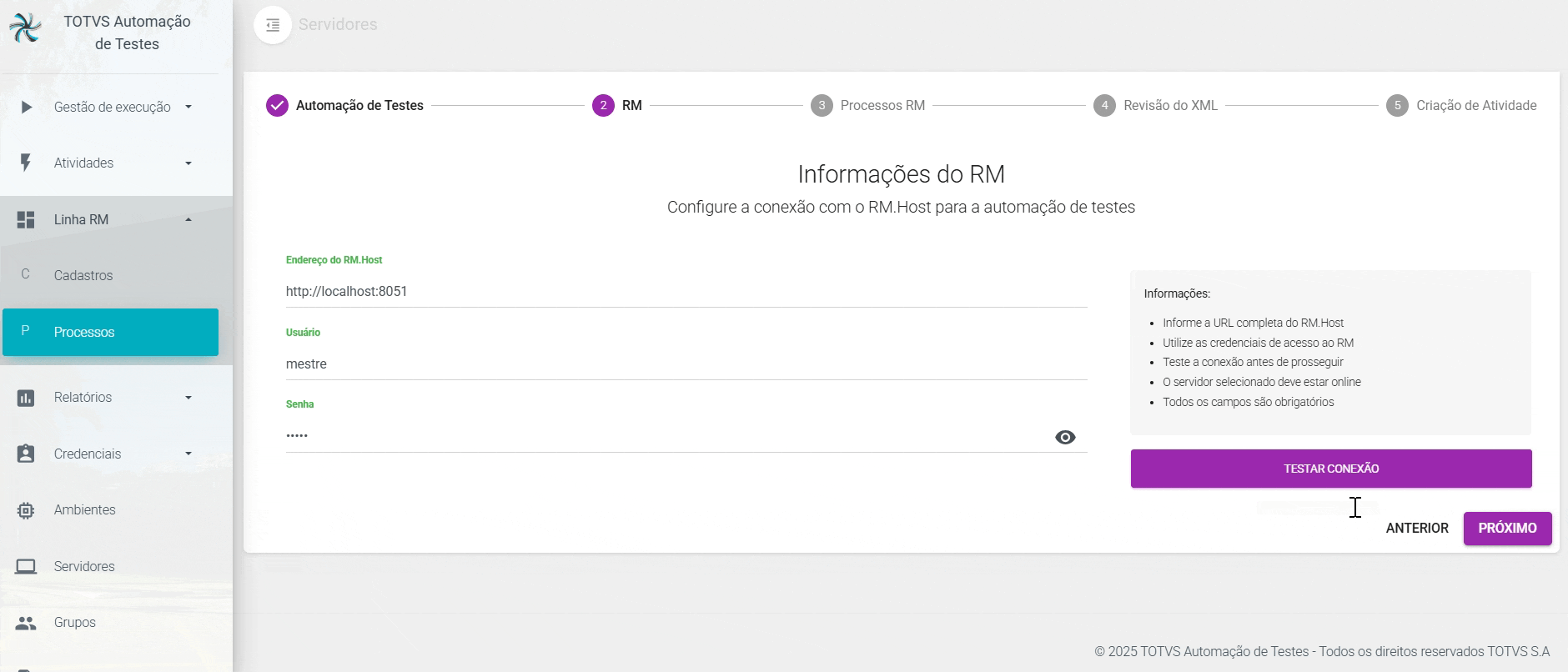This screenshot has height=672, width=1568.
Task: Click 'Utilize as credenciais de acesso ao RM' tip
Action: pos(1258,343)
